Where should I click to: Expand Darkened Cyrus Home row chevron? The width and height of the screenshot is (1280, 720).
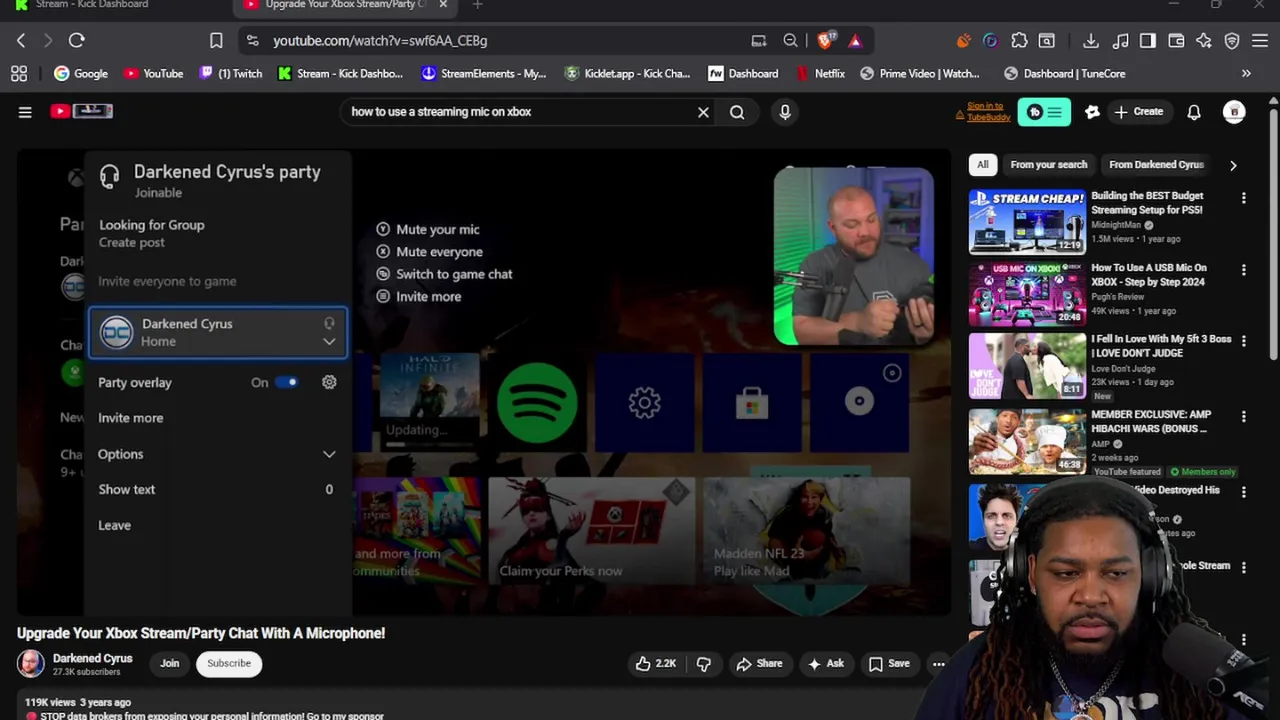click(329, 342)
